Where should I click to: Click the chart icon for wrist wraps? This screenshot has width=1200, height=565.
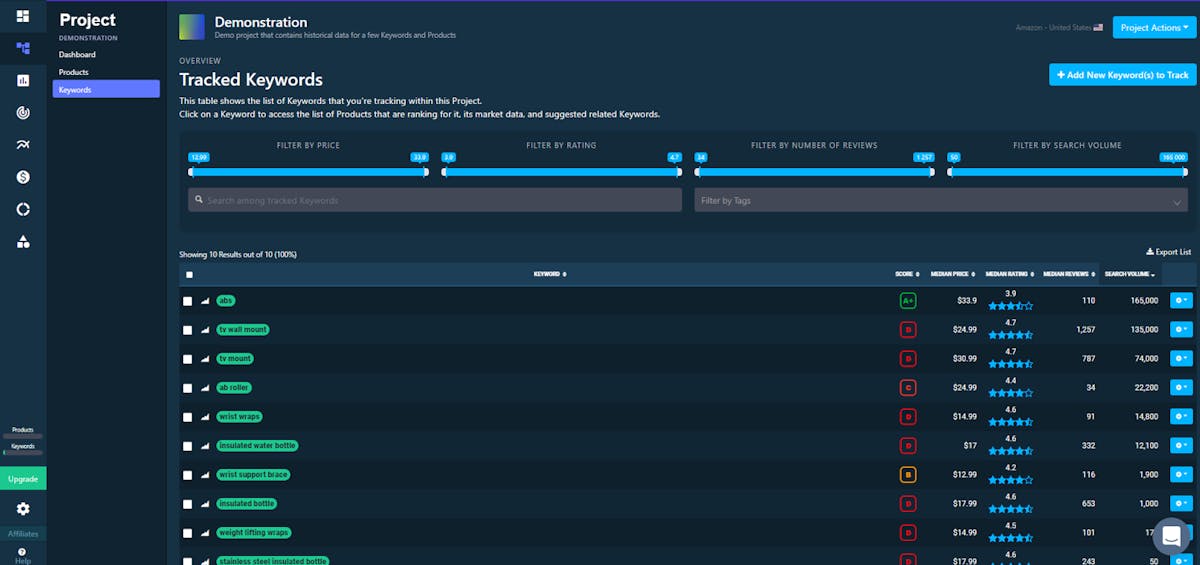click(x=205, y=417)
